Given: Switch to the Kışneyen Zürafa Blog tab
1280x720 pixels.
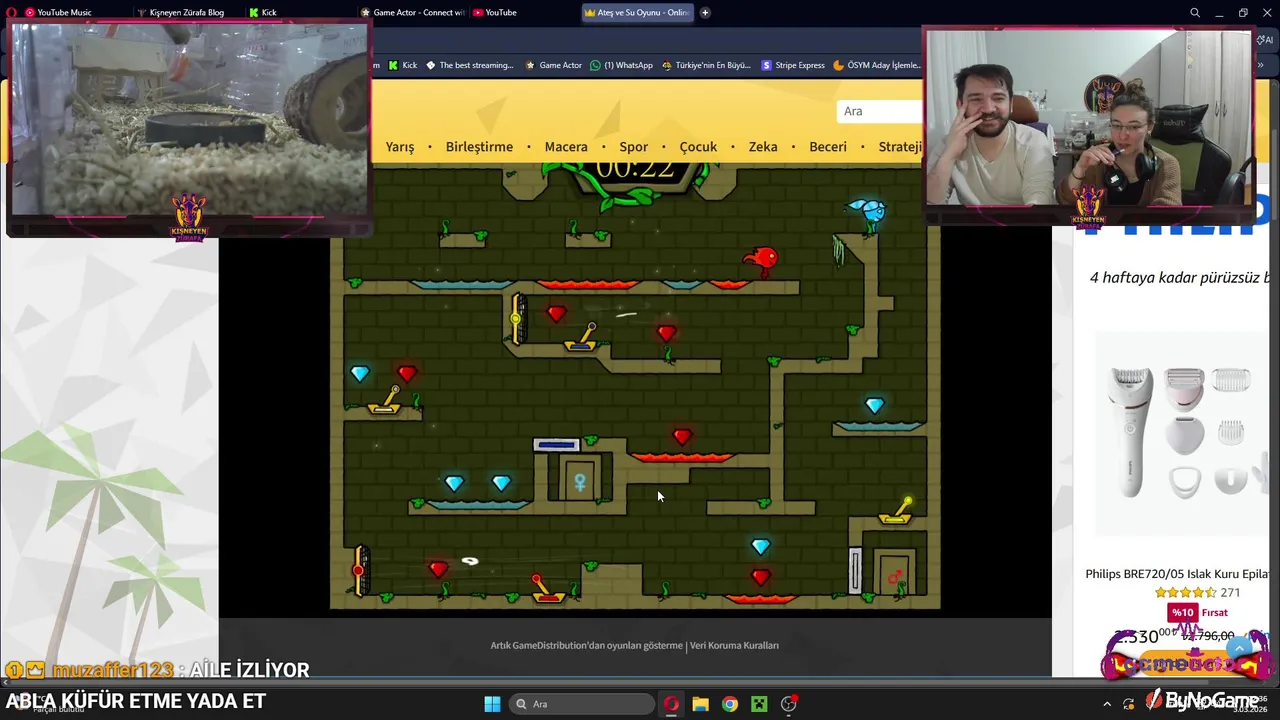Looking at the screenshot, I should click(180, 12).
